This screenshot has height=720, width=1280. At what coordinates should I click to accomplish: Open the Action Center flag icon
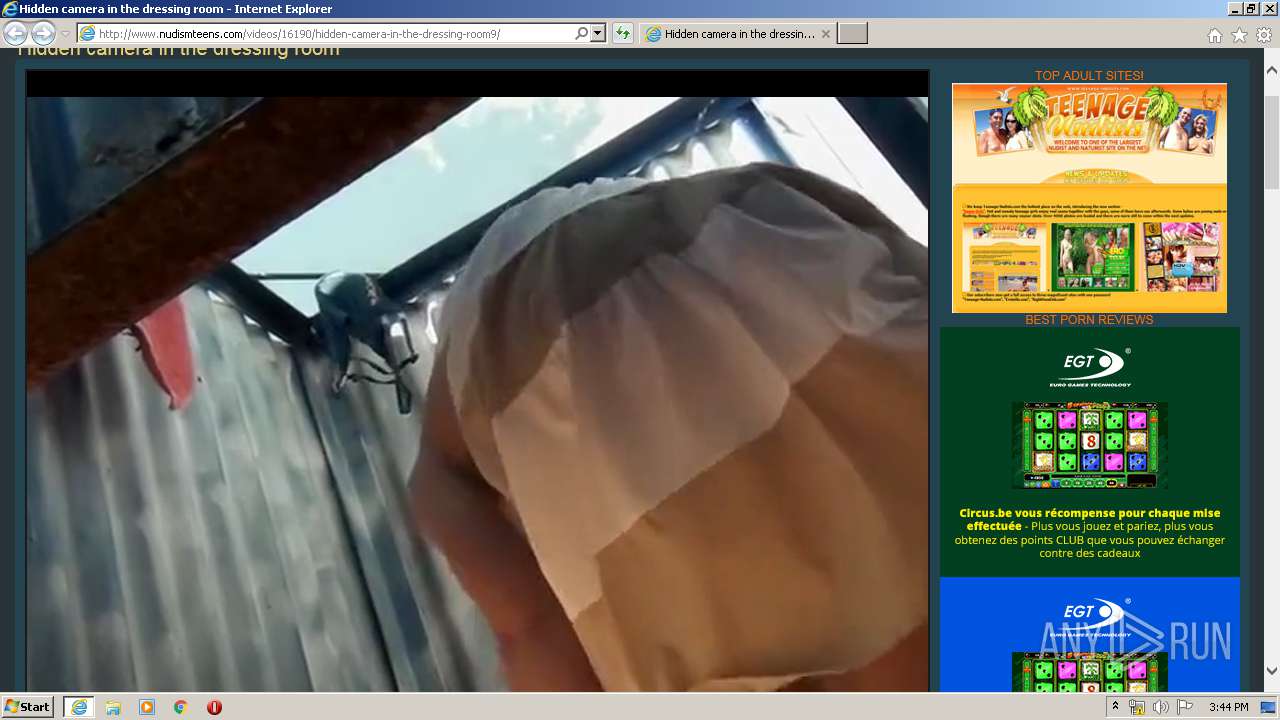click(x=1184, y=707)
